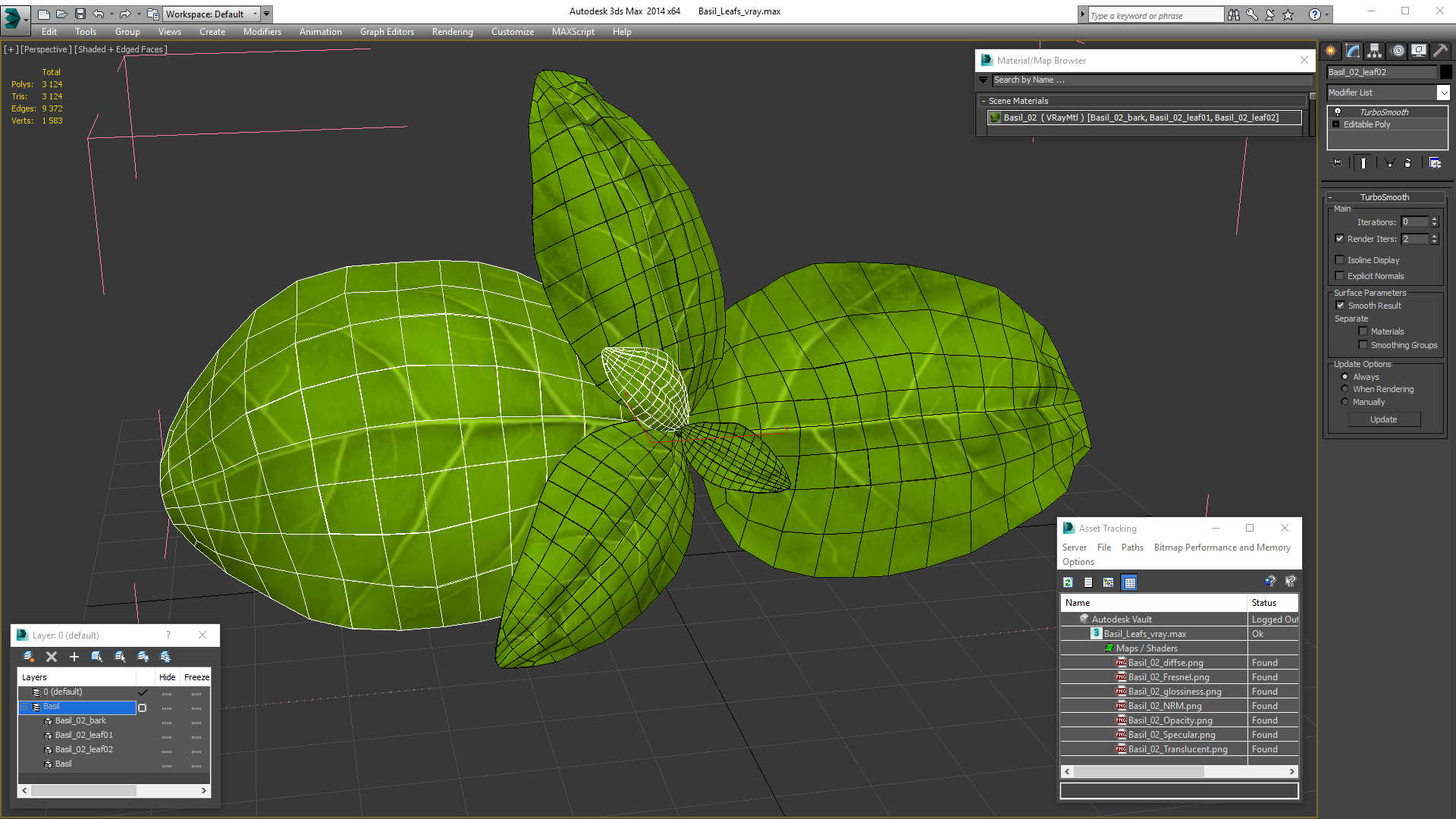Click Refresh icon in Asset Tracking
1456x819 pixels.
click(x=1068, y=582)
